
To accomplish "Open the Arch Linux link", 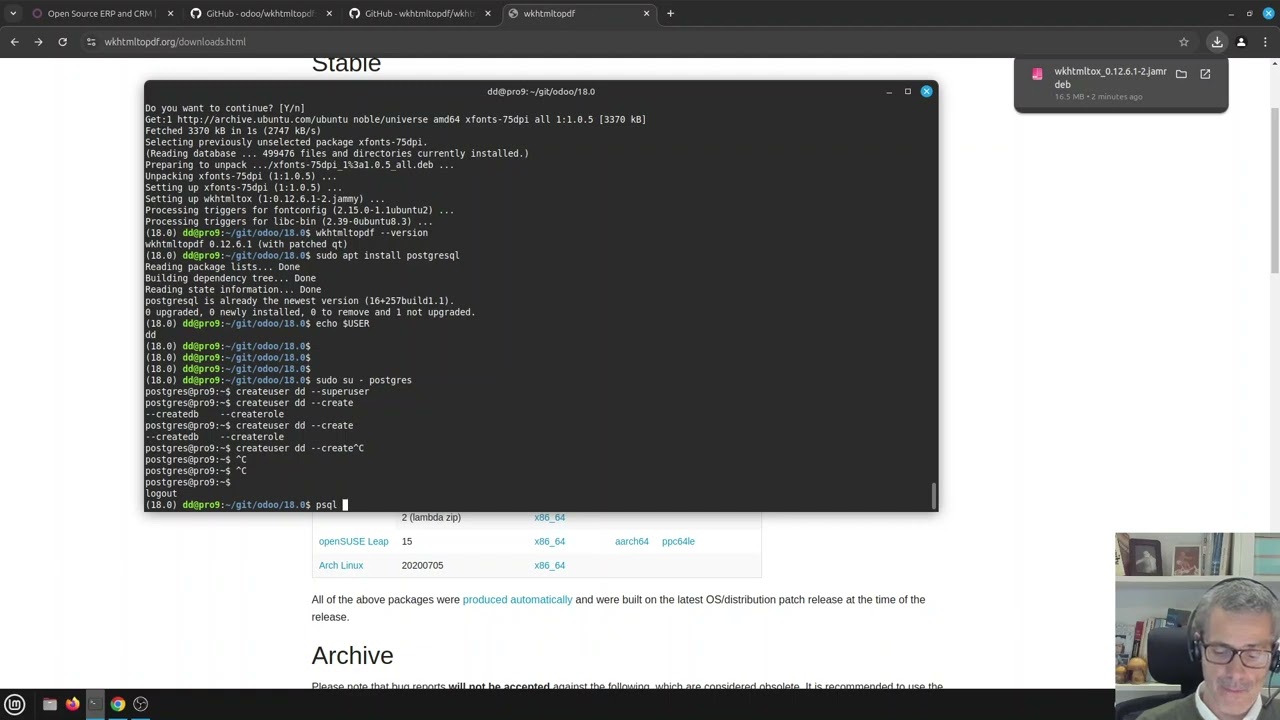I will pos(341,565).
